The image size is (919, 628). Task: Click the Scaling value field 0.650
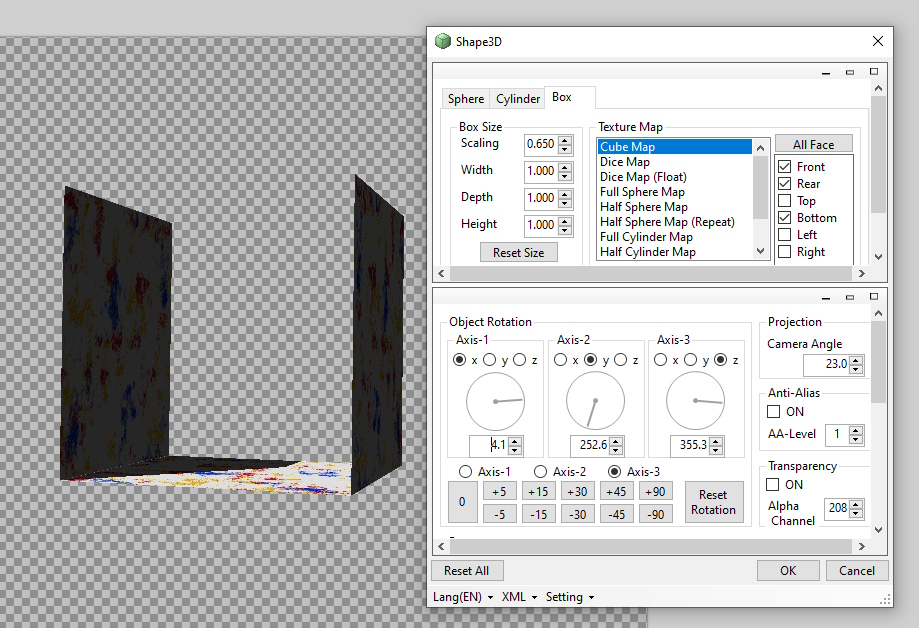point(541,144)
